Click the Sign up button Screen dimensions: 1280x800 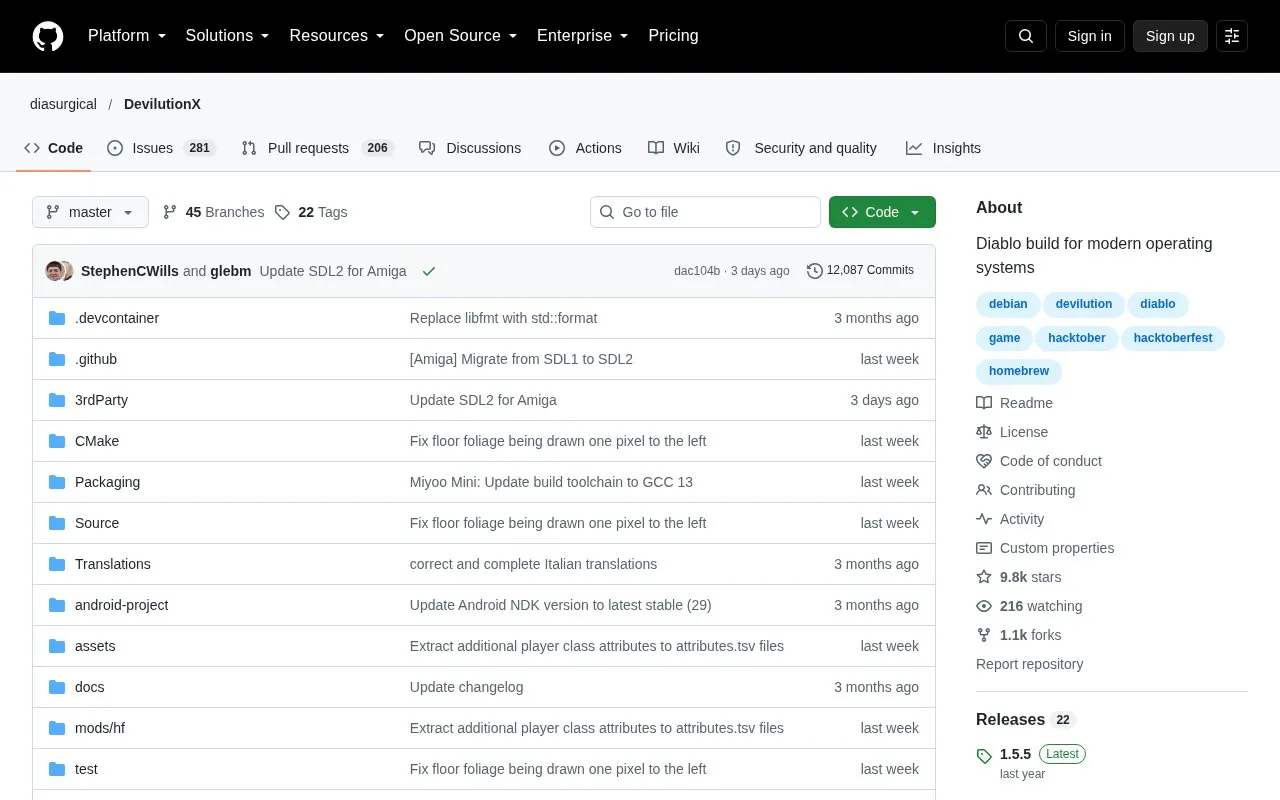click(1170, 36)
